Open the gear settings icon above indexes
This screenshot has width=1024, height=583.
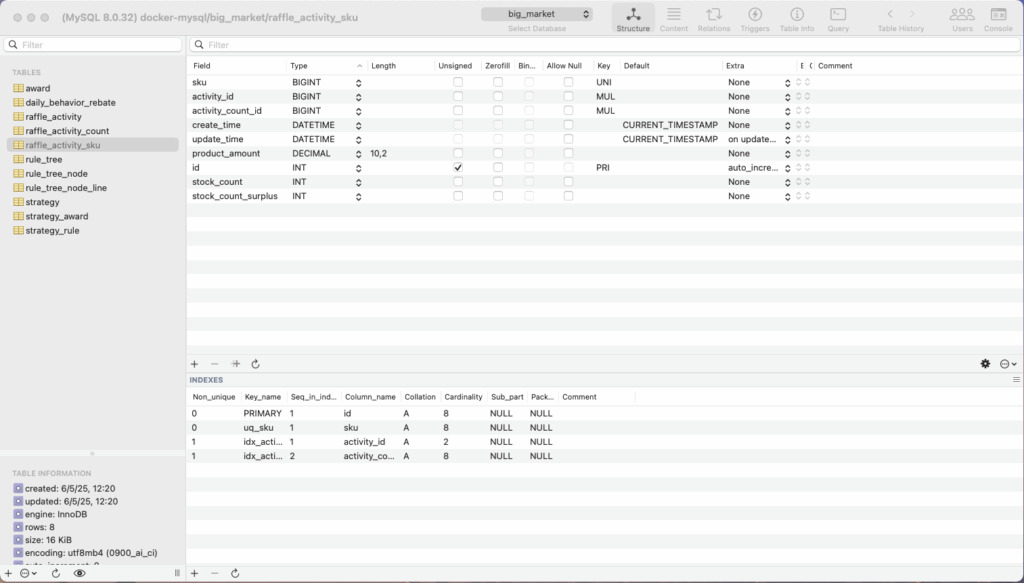click(985, 364)
